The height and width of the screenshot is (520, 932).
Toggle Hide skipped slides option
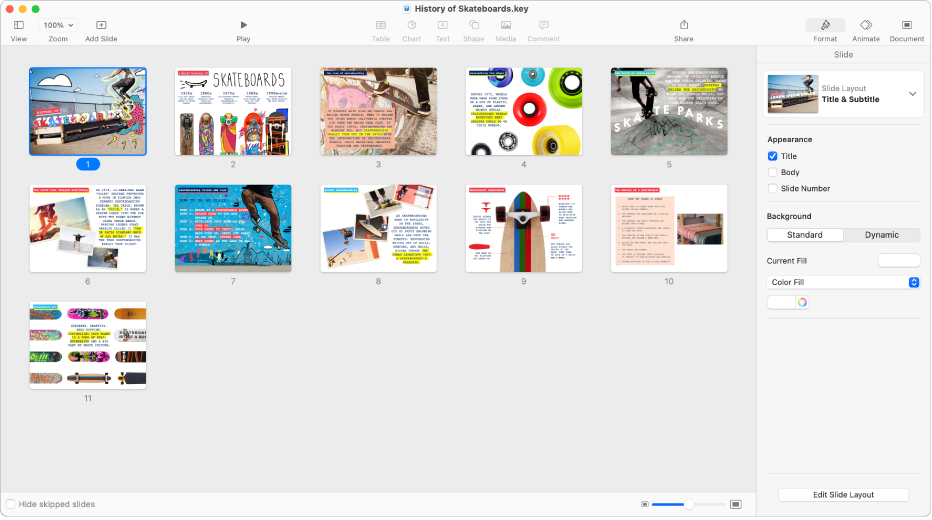pyautogui.click(x=11, y=504)
